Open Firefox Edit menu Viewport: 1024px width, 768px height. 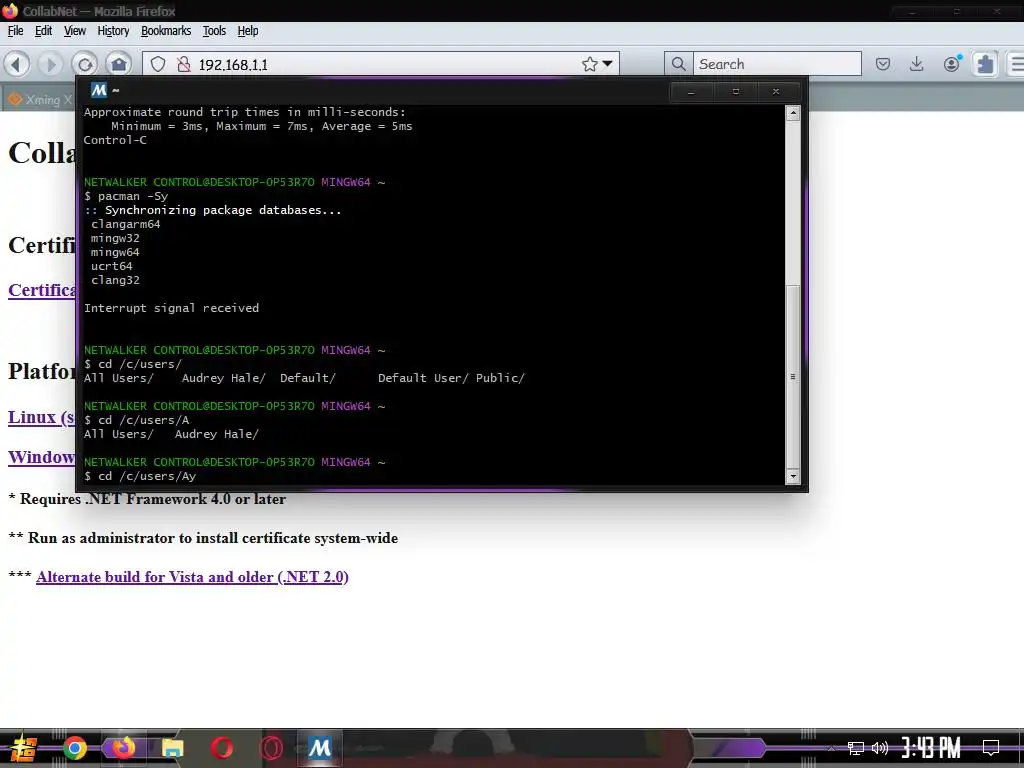[x=43, y=31]
